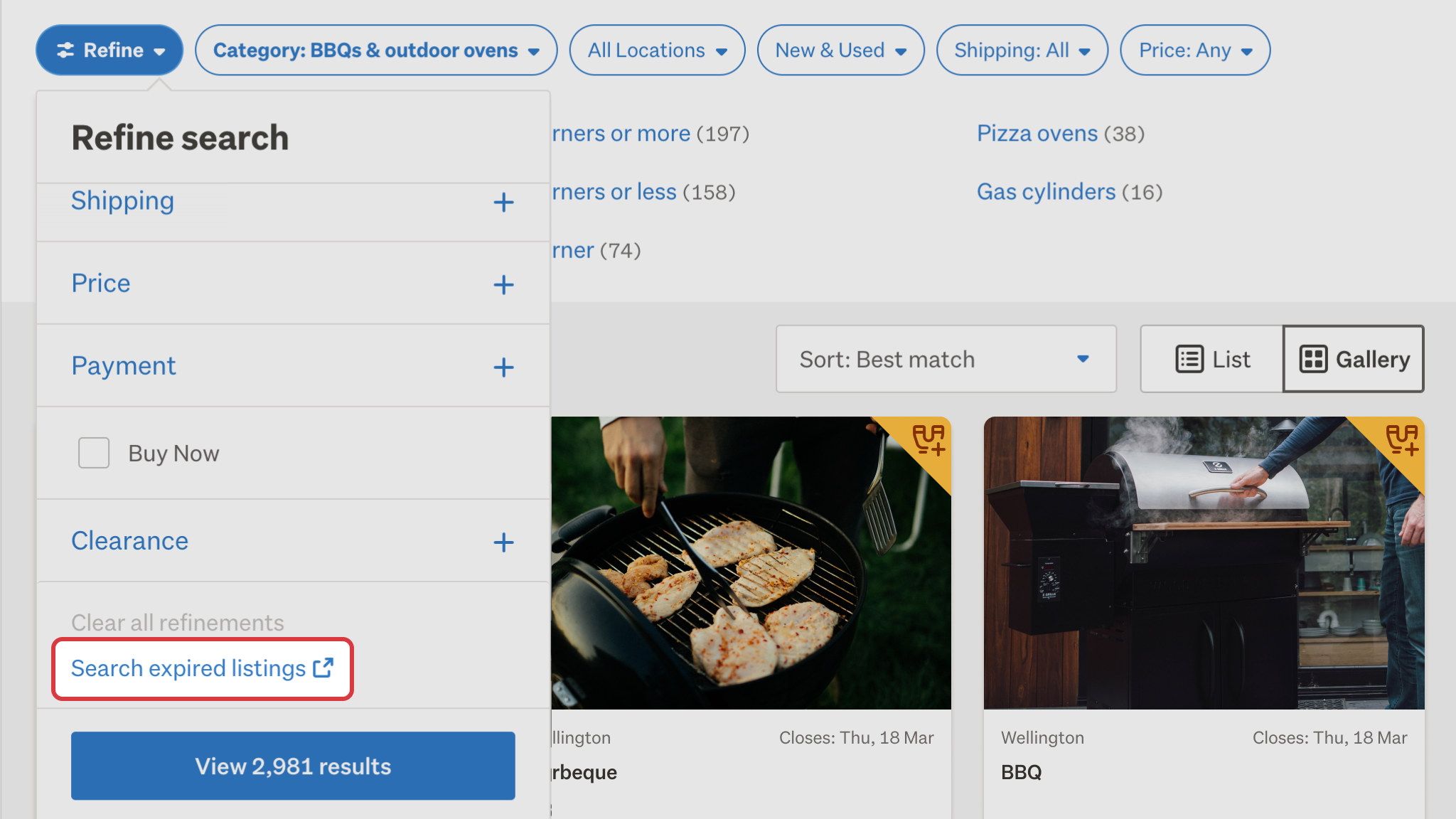Open the Shipping: All filter
The width and height of the screenshot is (1456, 819).
pos(1022,50)
